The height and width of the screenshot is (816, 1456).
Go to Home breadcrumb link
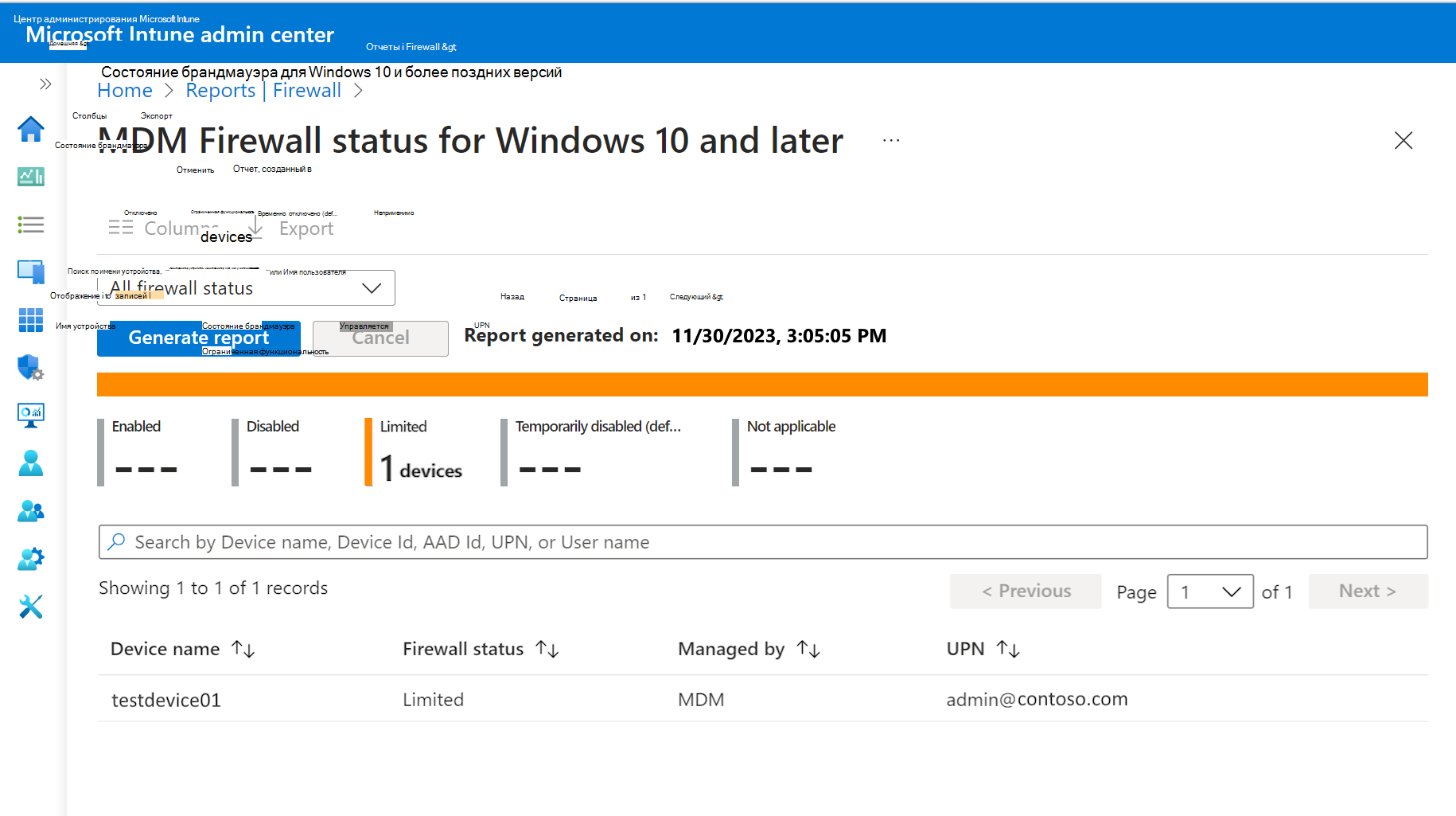pos(125,91)
